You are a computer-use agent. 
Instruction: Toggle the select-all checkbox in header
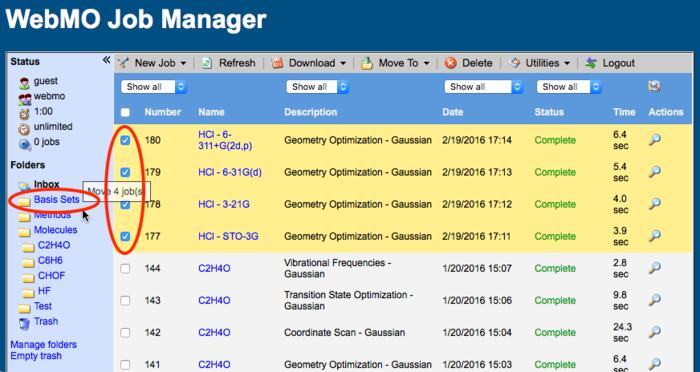[x=125, y=112]
